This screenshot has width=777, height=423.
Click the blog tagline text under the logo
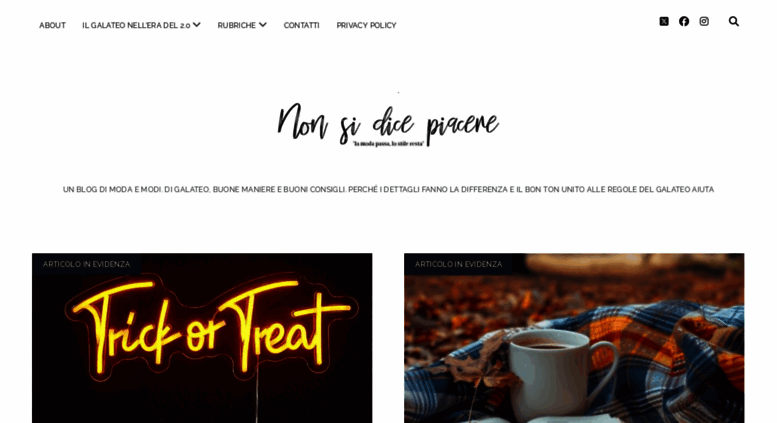coord(388,189)
